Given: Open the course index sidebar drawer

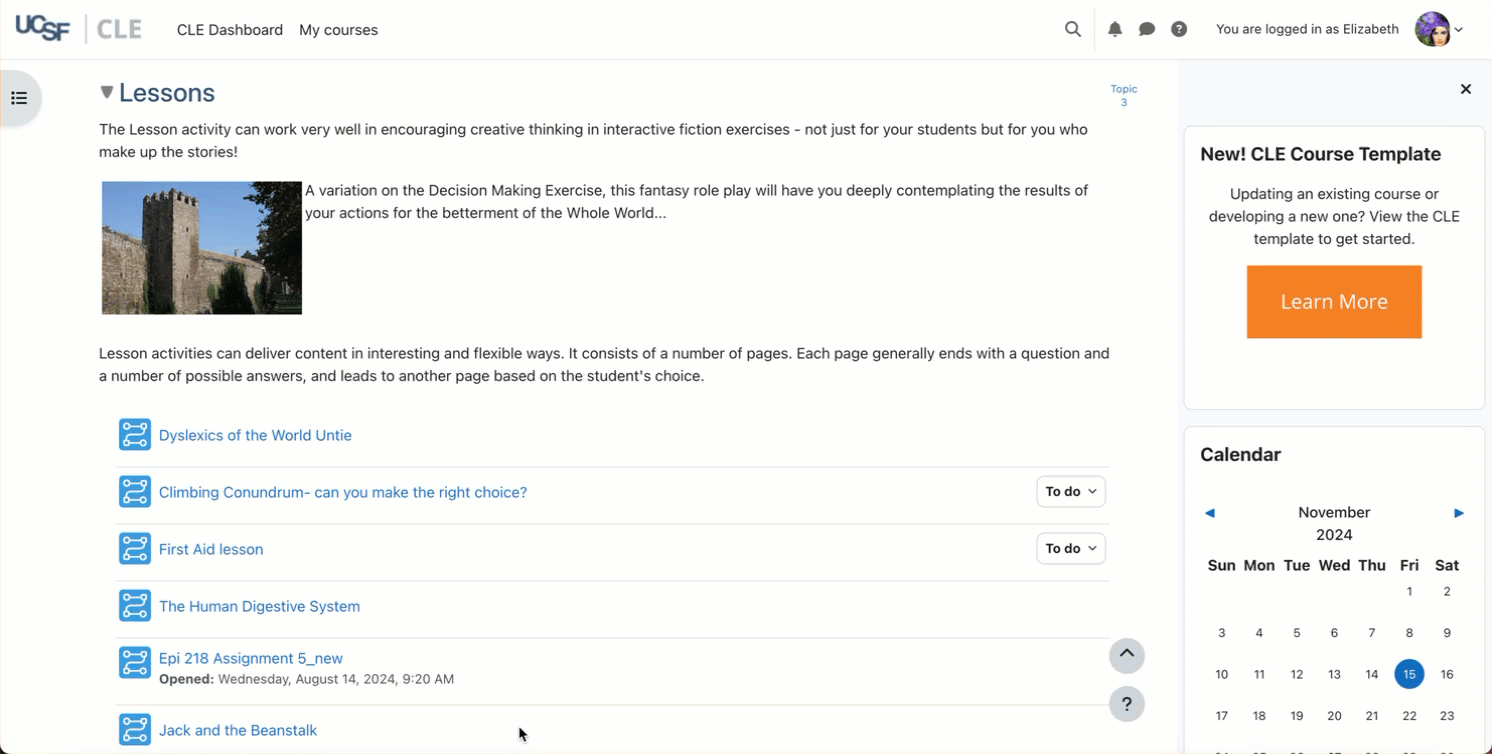Looking at the screenshot, I should point(19,98).
